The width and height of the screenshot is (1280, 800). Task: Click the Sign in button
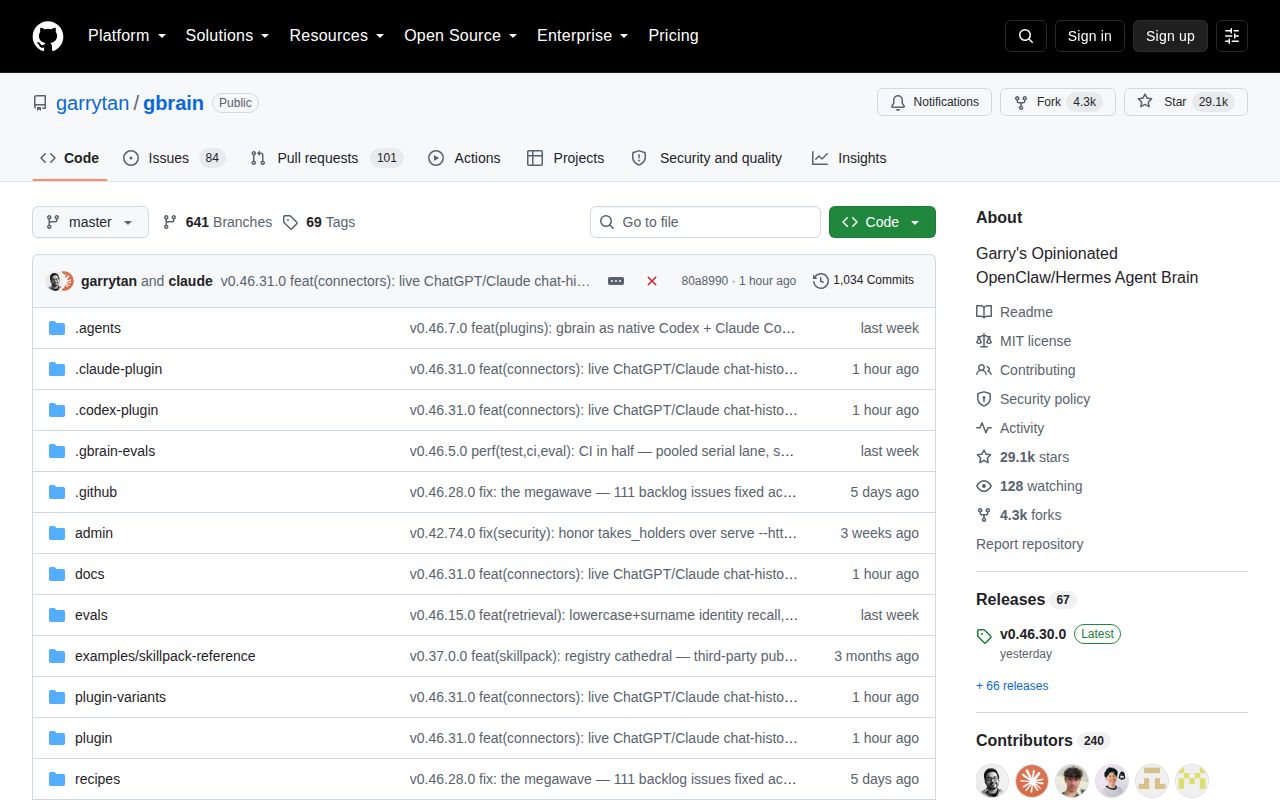pyautogui.click(x=1089, y=36)
